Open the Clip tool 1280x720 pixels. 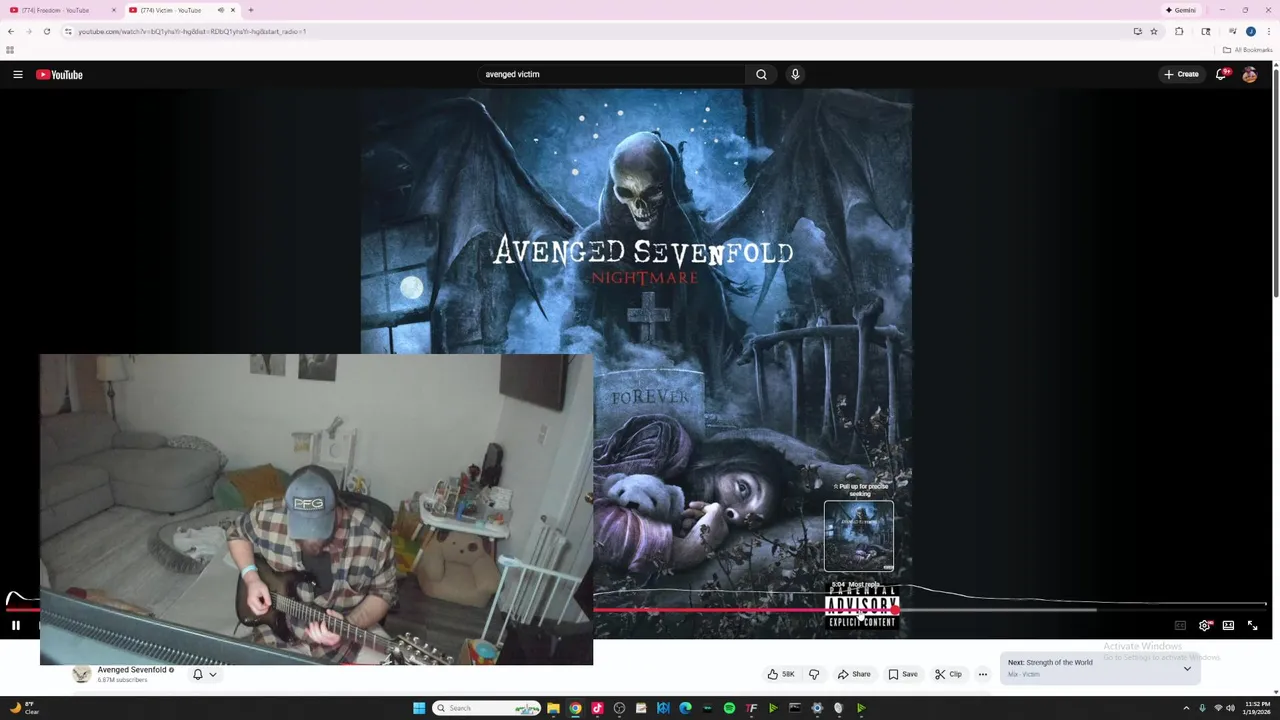tap(948, 674)
